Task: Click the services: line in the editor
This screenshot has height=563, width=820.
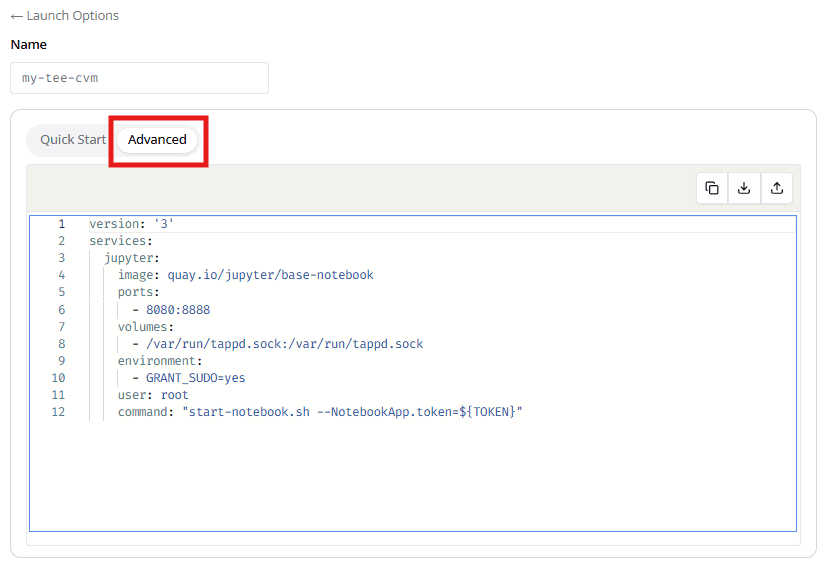Action: coord(120,241)
